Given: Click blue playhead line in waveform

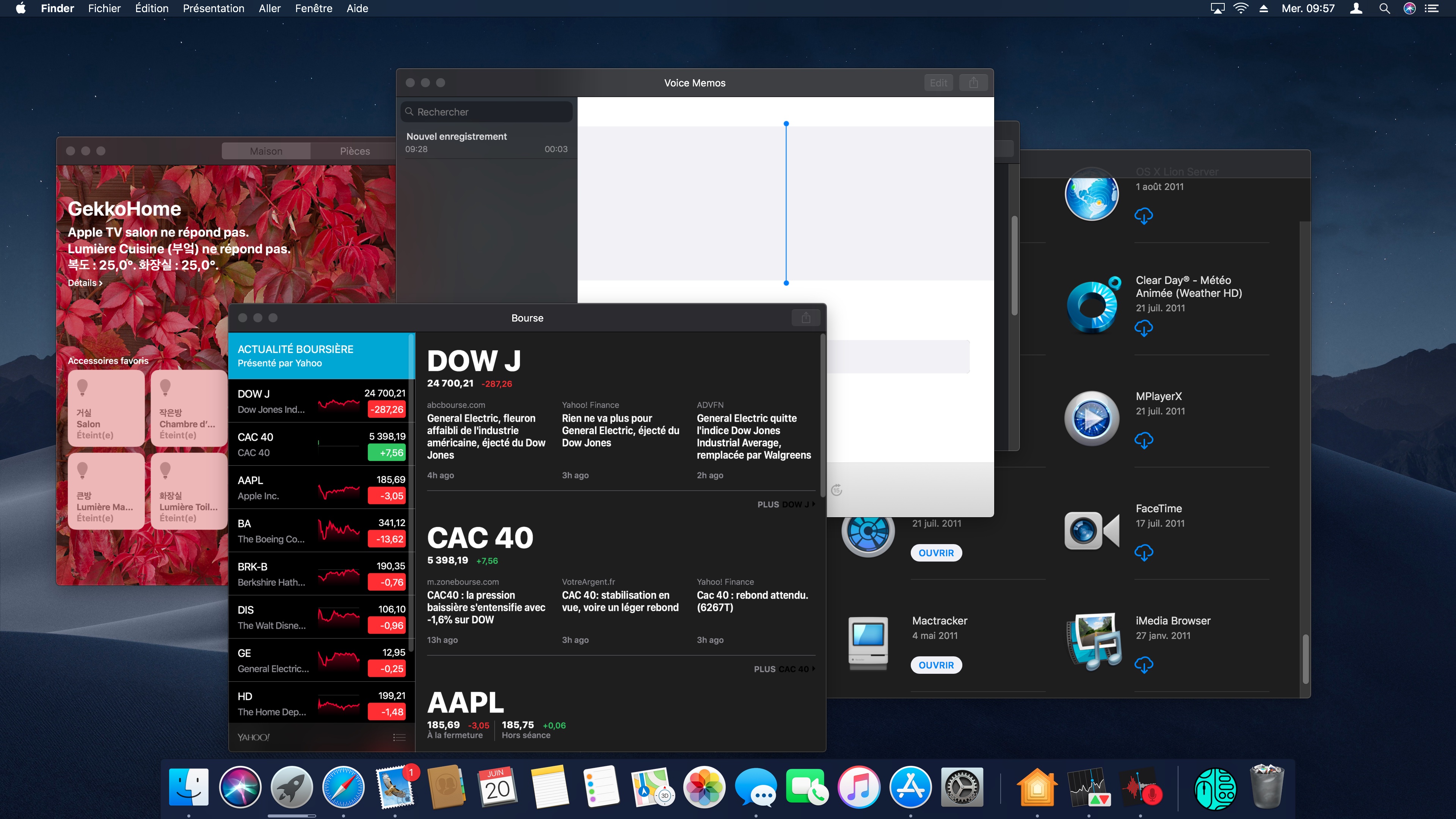Looking at the screenshot, I should coord(786,203).
